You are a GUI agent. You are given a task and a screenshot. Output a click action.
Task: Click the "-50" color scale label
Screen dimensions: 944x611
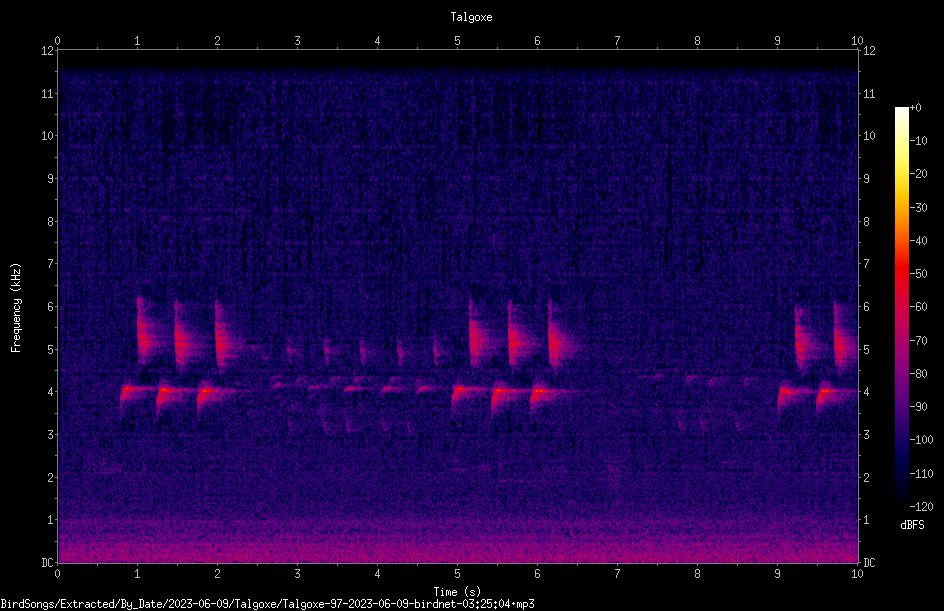(x=919, y=274)
